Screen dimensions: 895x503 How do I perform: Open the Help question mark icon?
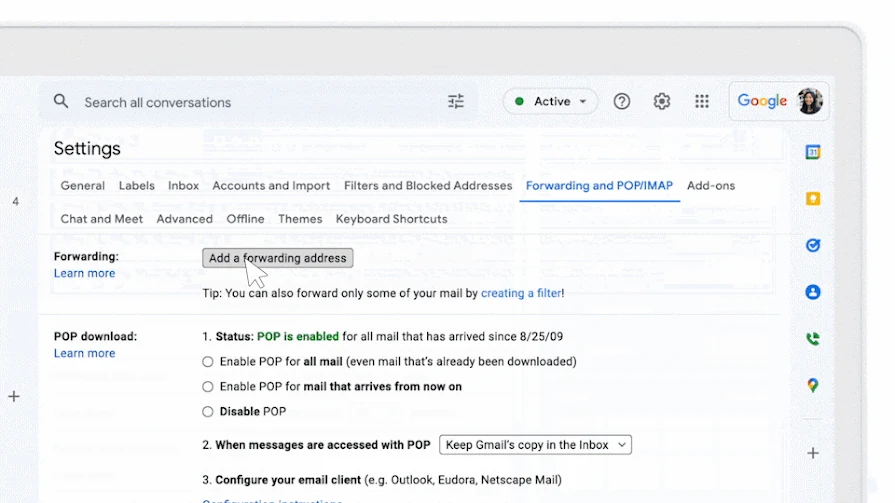622,102
